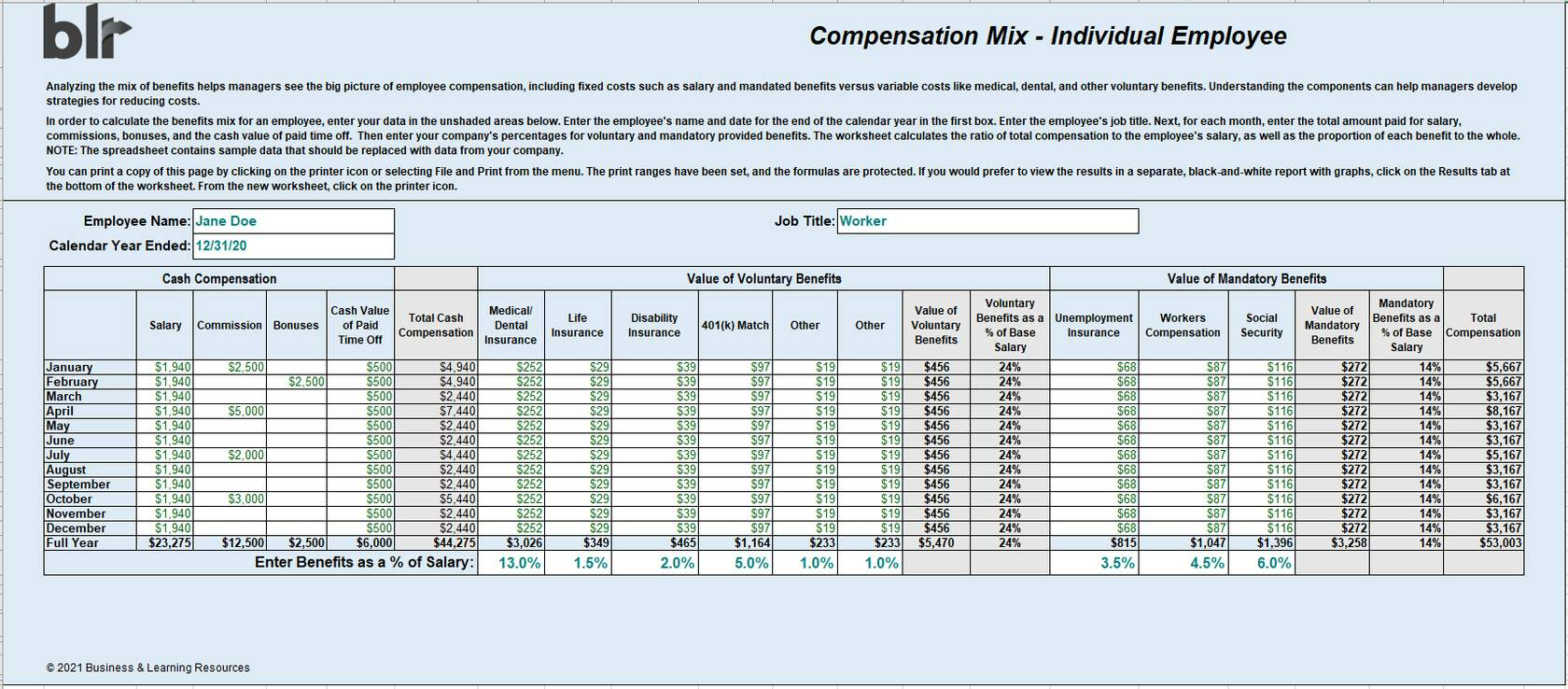Select the Full Year unemployment insurance $815
1568x689 pixels.
1094,542
